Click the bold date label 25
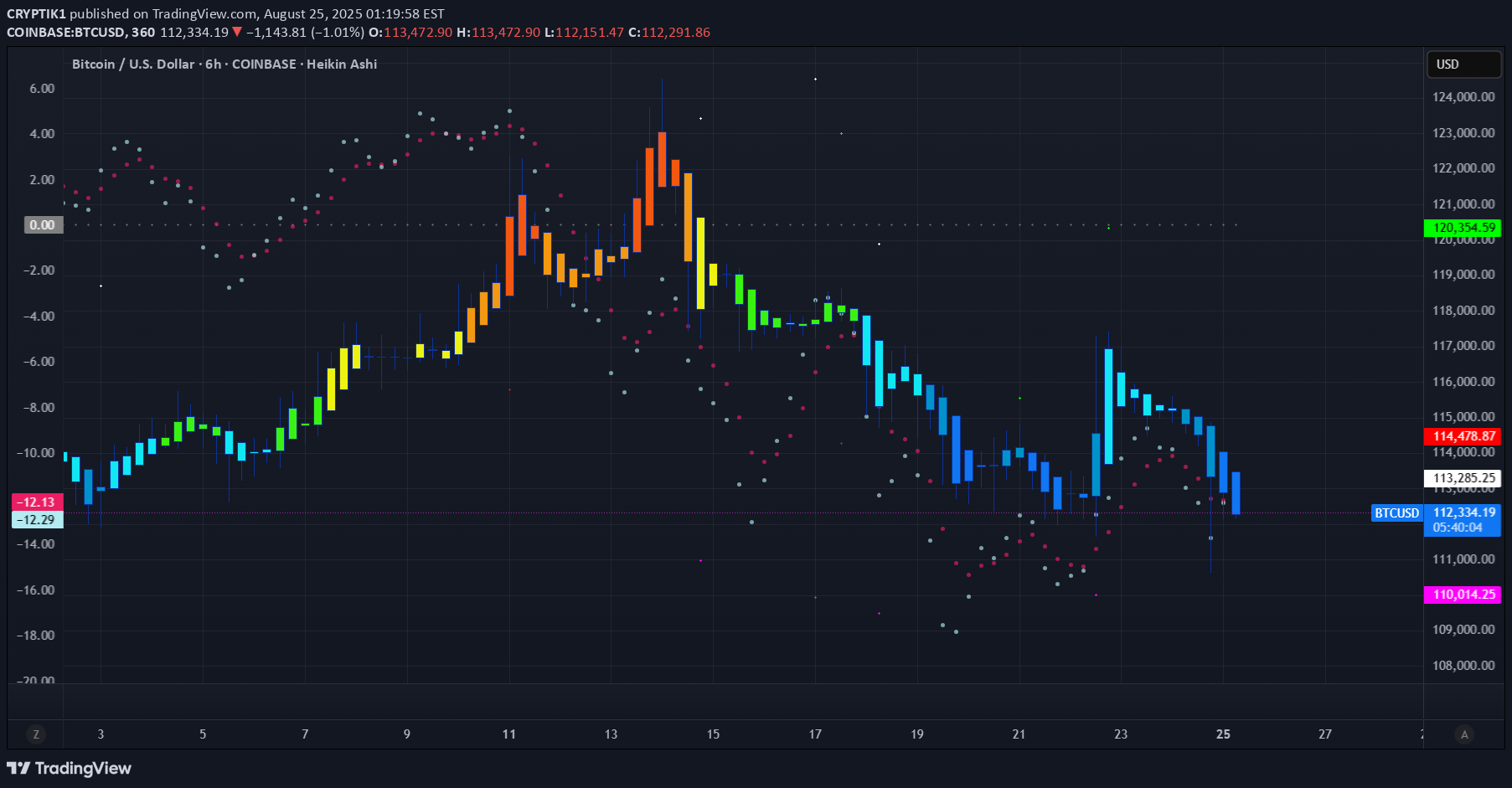 pos(1223,734)
